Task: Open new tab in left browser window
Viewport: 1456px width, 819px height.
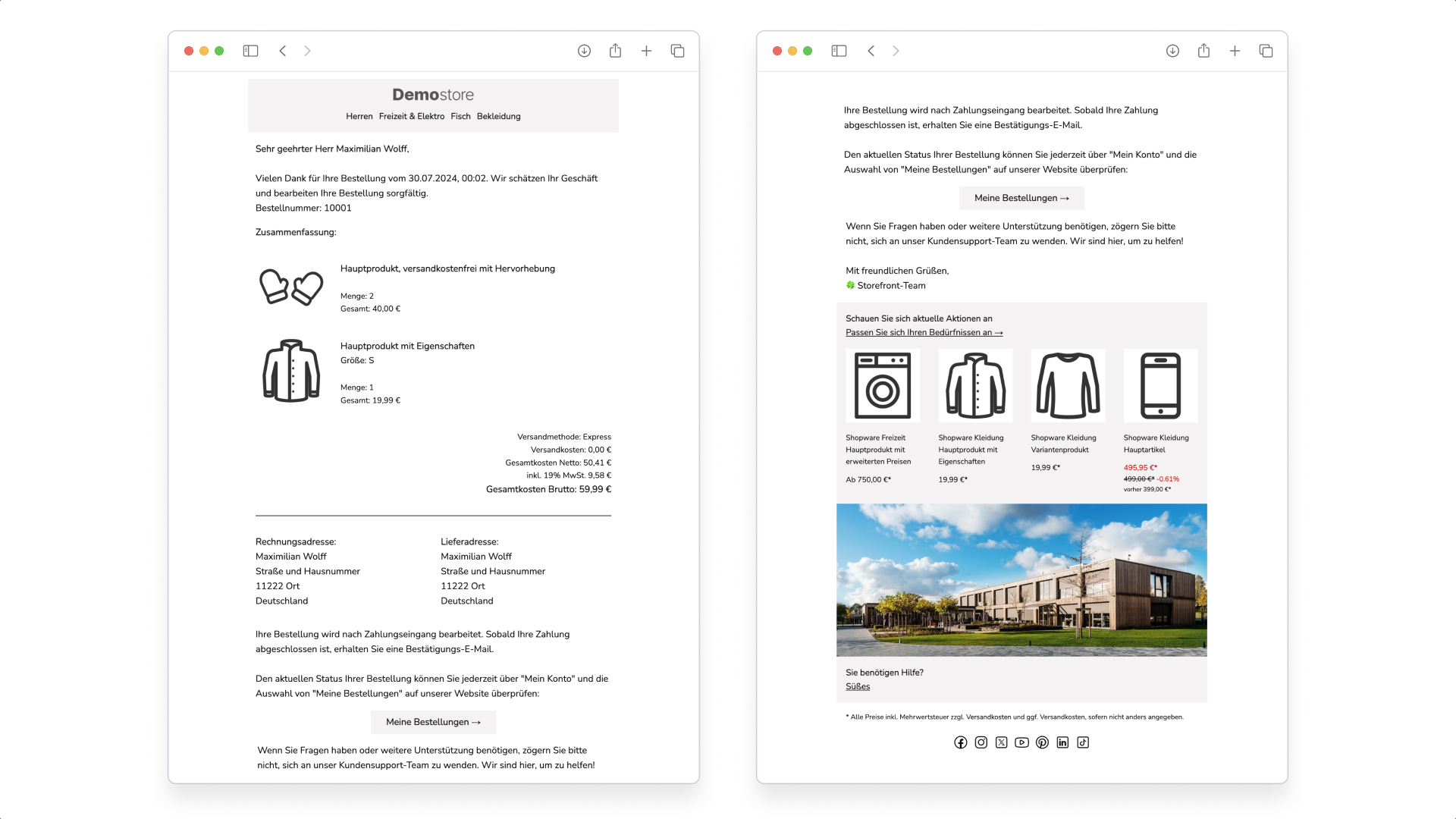Action: (646, 51)
